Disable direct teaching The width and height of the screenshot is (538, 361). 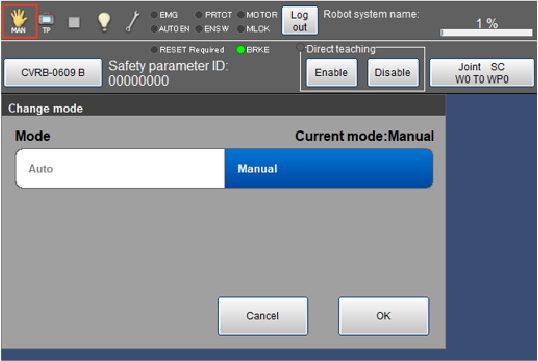tap(393, 73)
